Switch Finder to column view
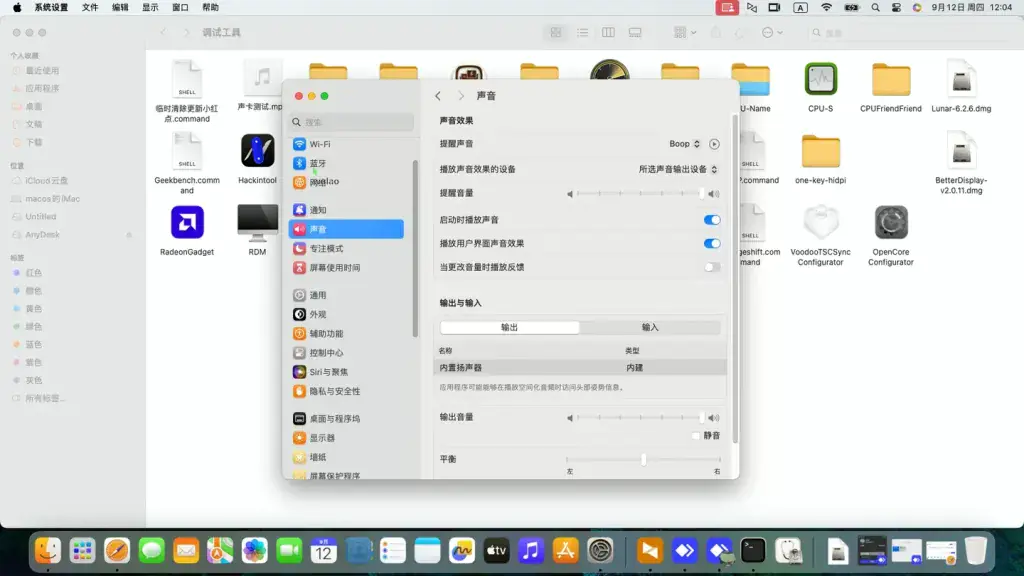The image size is (1024, 576). click(x=609, y=33)
